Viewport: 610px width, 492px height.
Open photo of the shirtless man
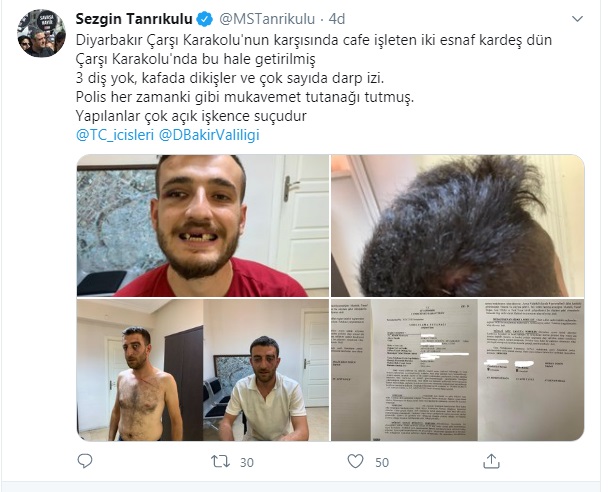click(x=140, y=370)
